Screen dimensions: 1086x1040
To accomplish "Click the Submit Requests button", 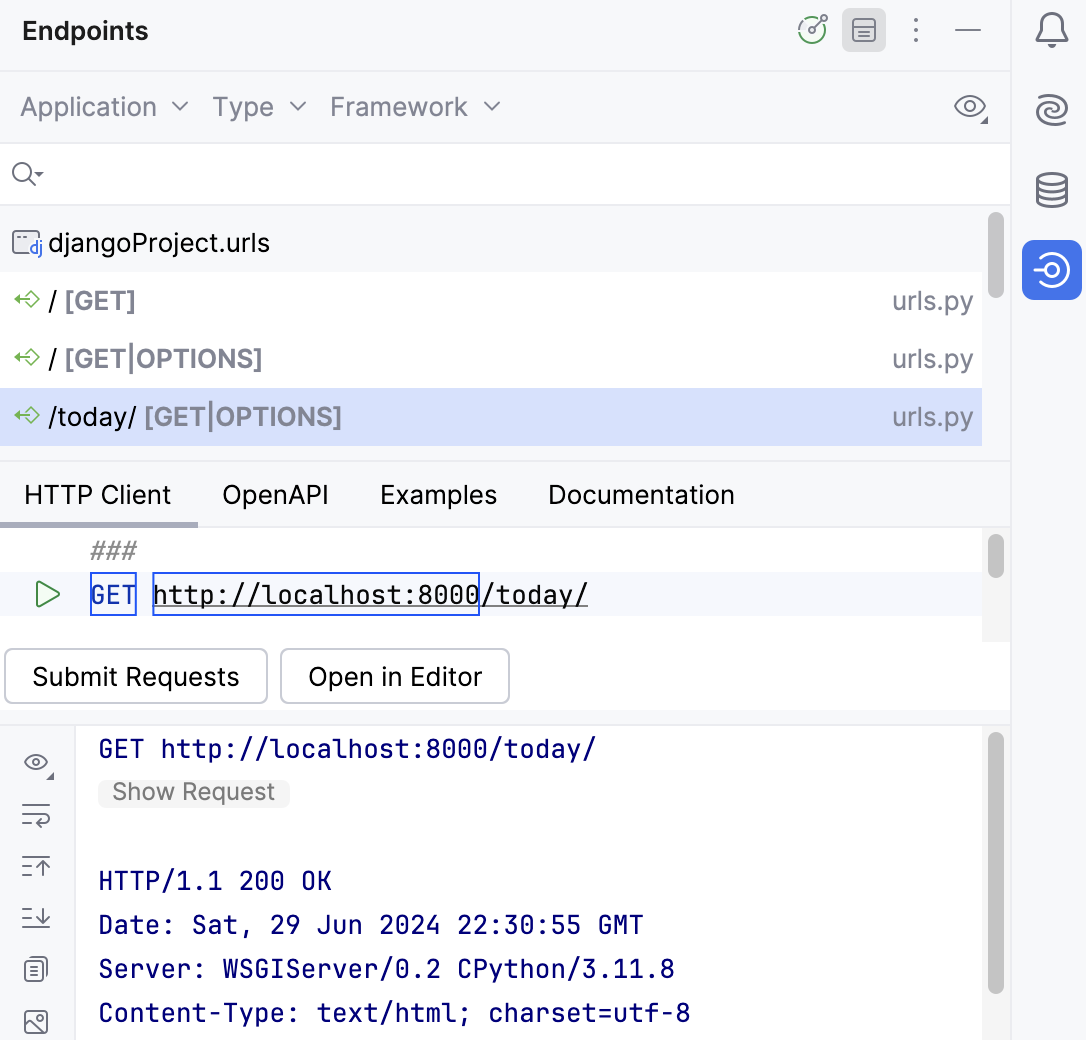I will [135, 676].
